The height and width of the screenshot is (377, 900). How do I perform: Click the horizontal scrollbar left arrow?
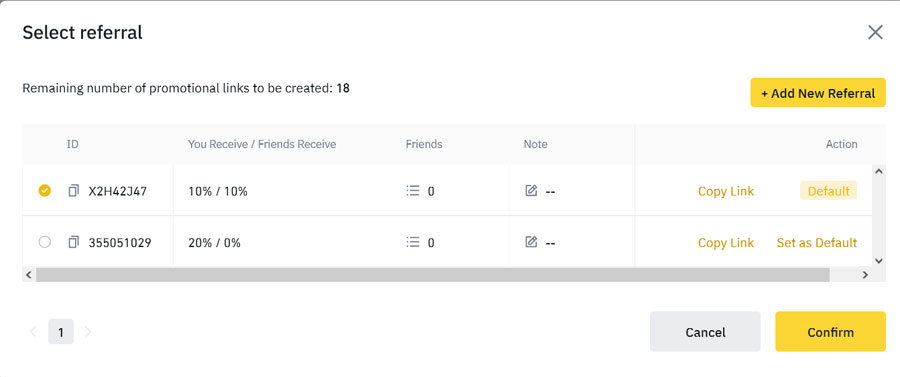(x=29, y=275)
